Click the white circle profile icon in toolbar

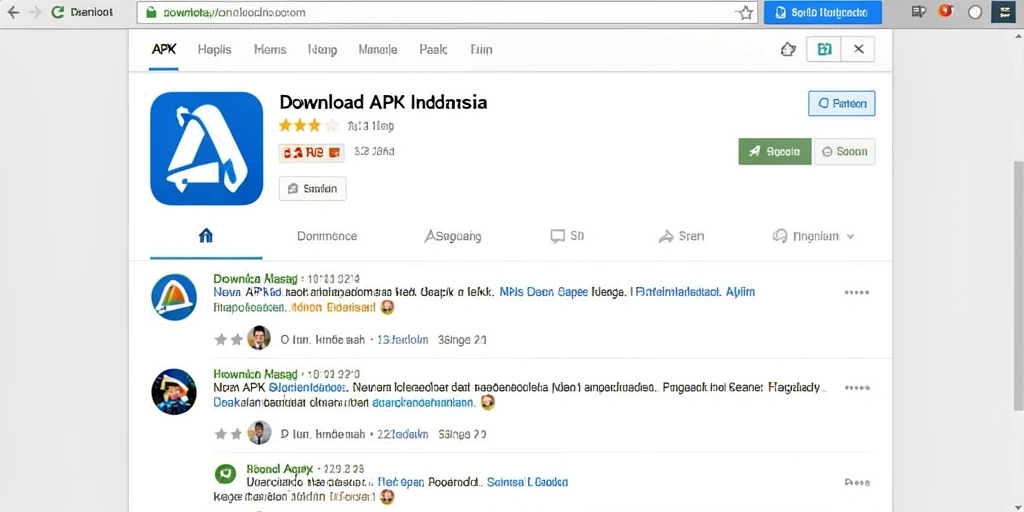click(x=975, y=12)
